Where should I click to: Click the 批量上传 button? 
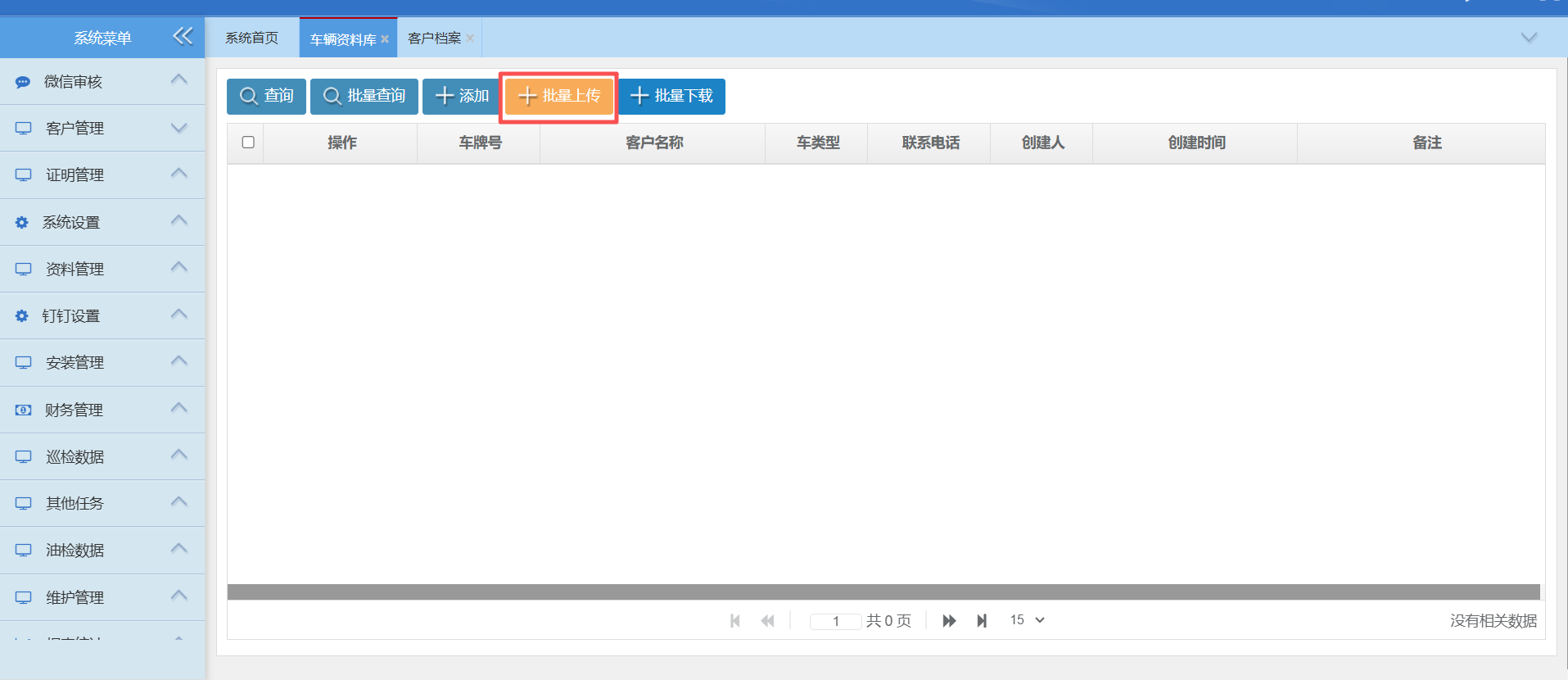click(x=559, y=97)
